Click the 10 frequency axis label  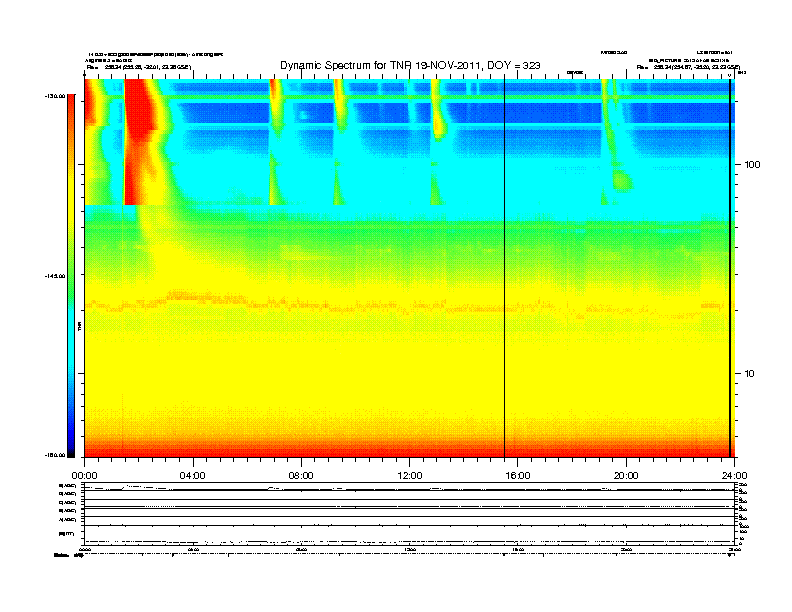pyautogui.click(x=750, y=374)
